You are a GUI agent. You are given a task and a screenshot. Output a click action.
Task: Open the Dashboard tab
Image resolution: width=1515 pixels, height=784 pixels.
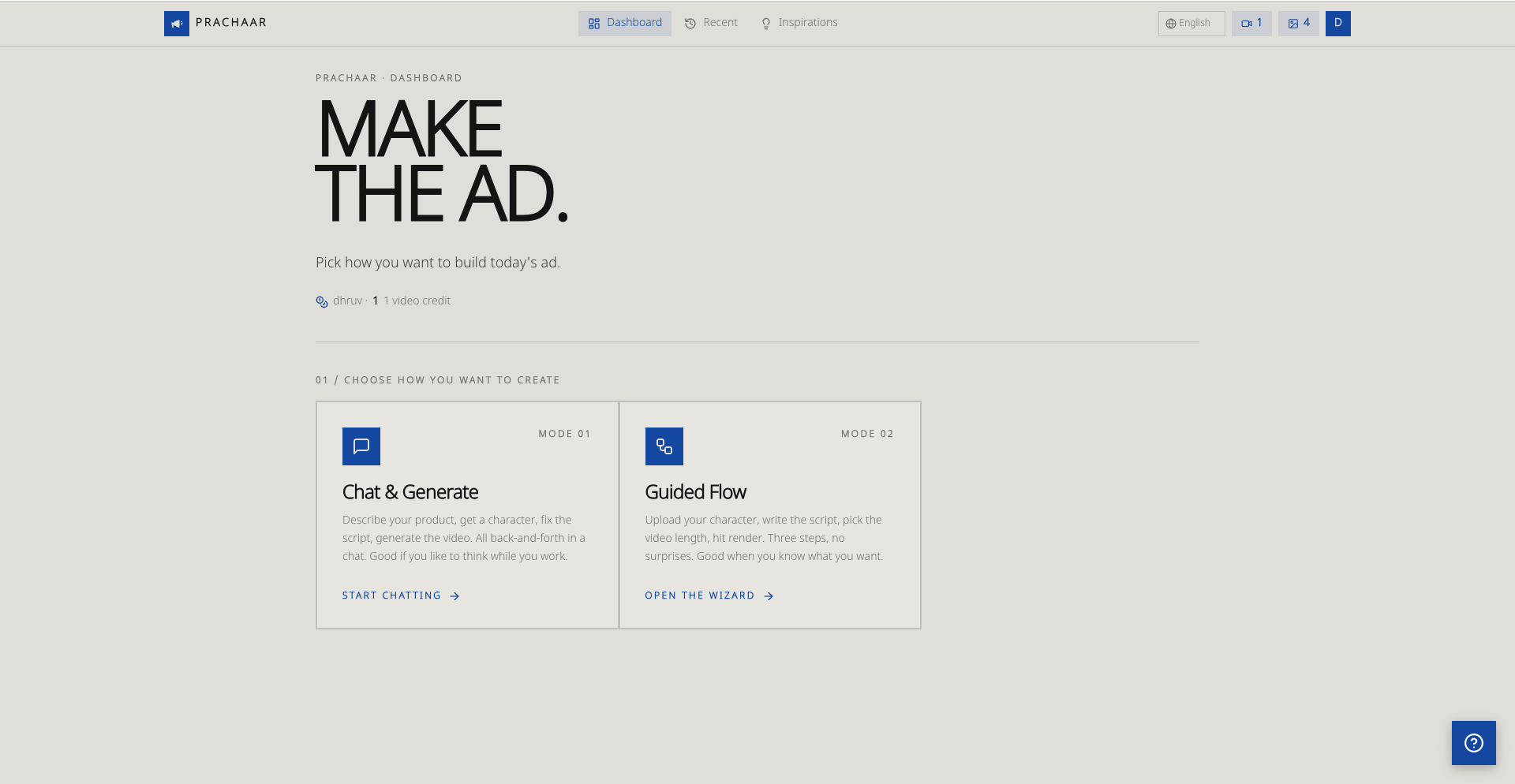tap(625, 24)
